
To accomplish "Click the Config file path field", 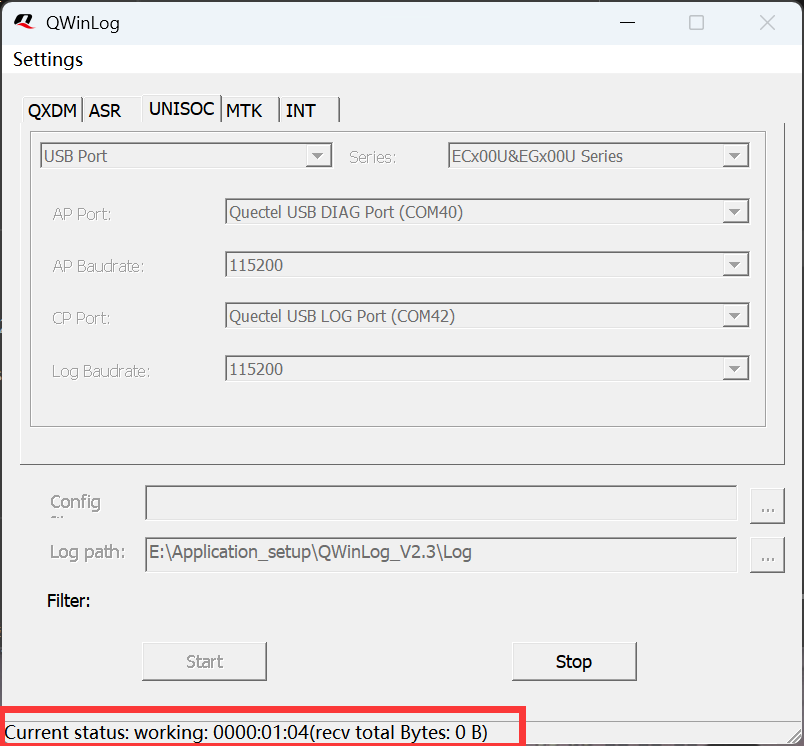I will pyautogui.click(x=441, y=502).
